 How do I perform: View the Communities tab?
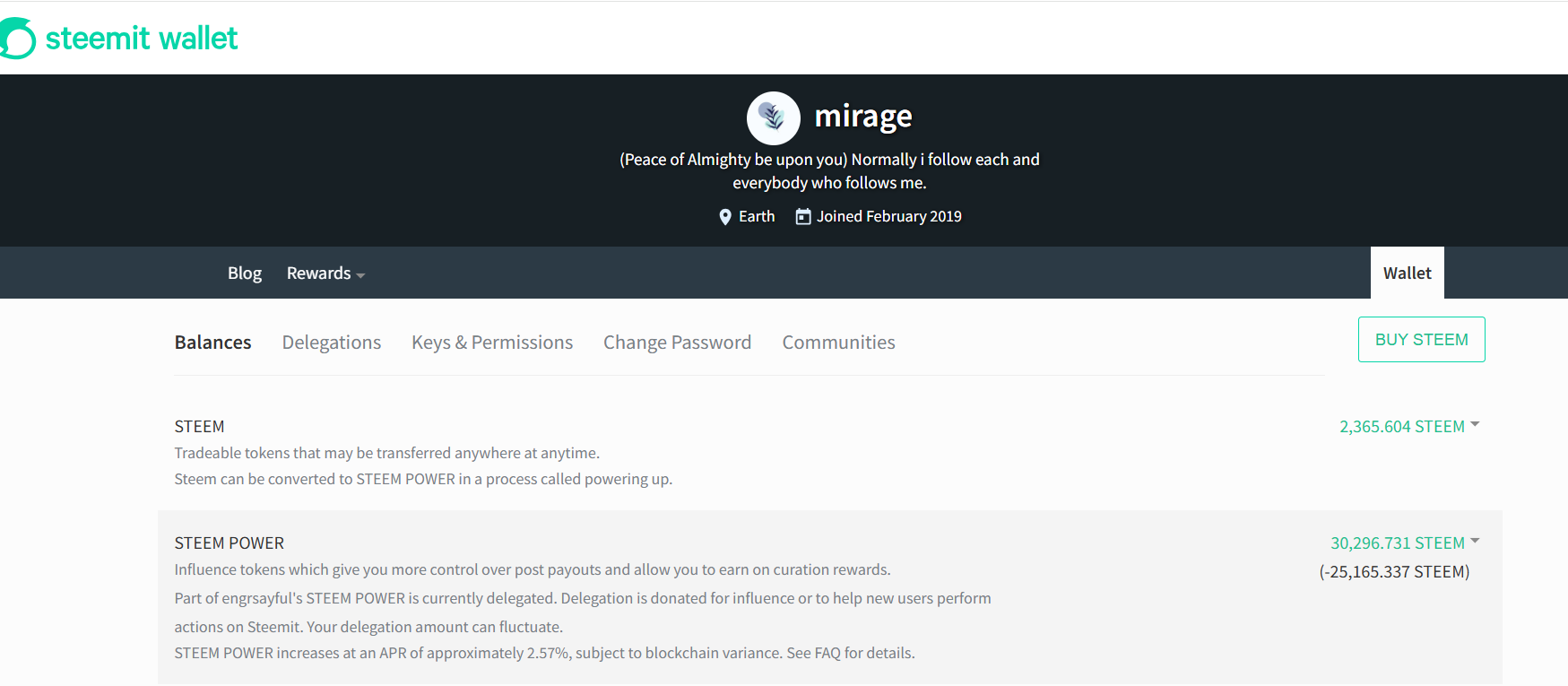click(838, 343)
